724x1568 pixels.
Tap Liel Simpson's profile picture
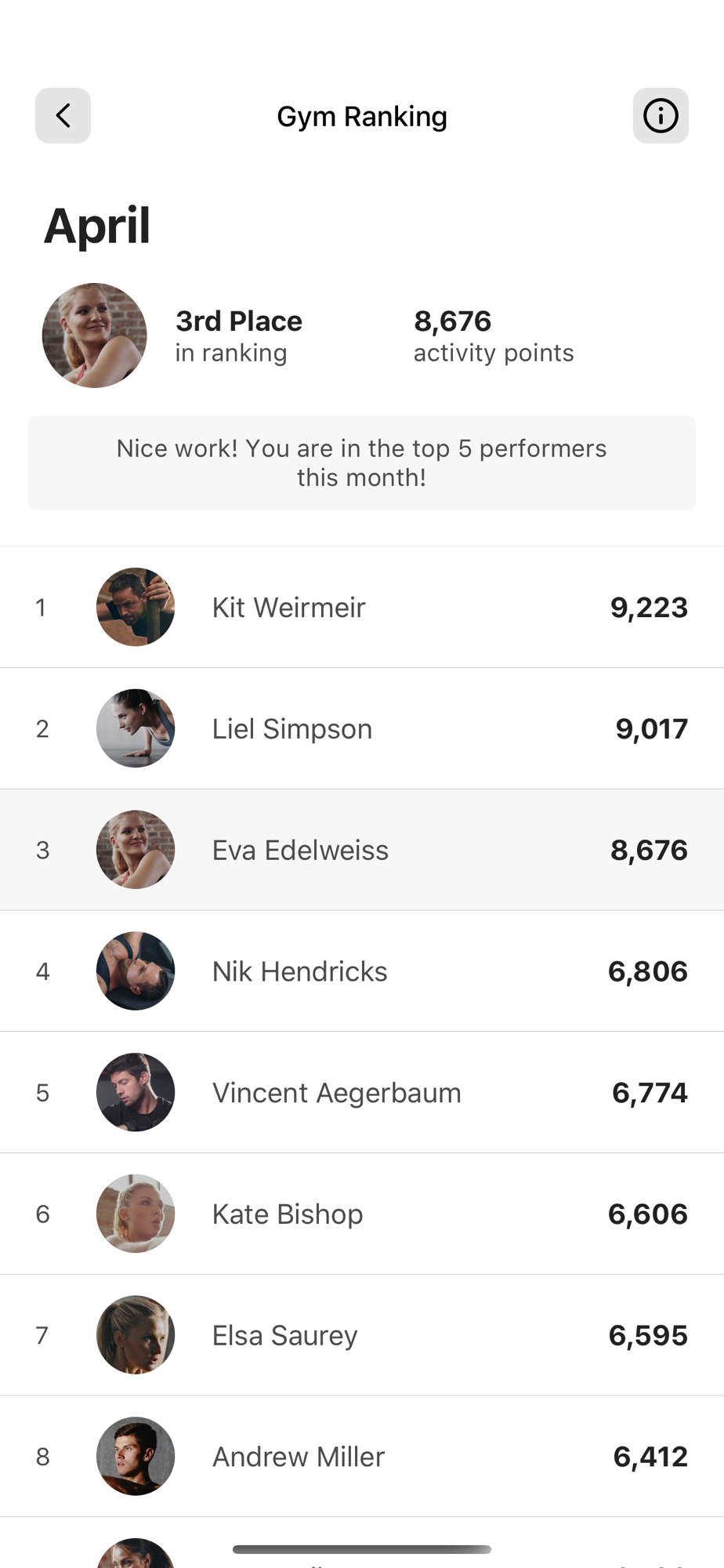click(x=136, y=728)
